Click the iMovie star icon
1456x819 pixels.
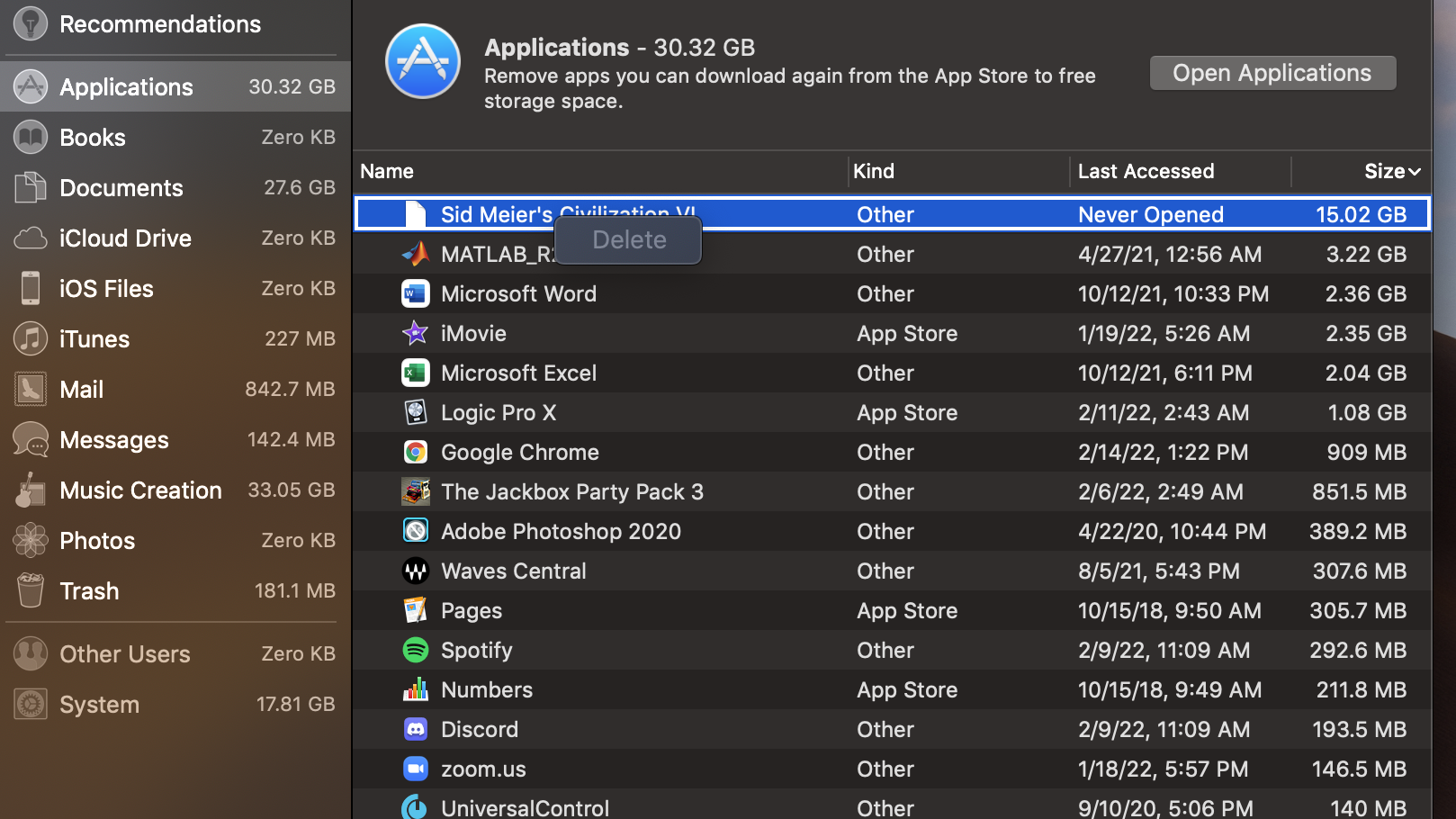(415, 333)
